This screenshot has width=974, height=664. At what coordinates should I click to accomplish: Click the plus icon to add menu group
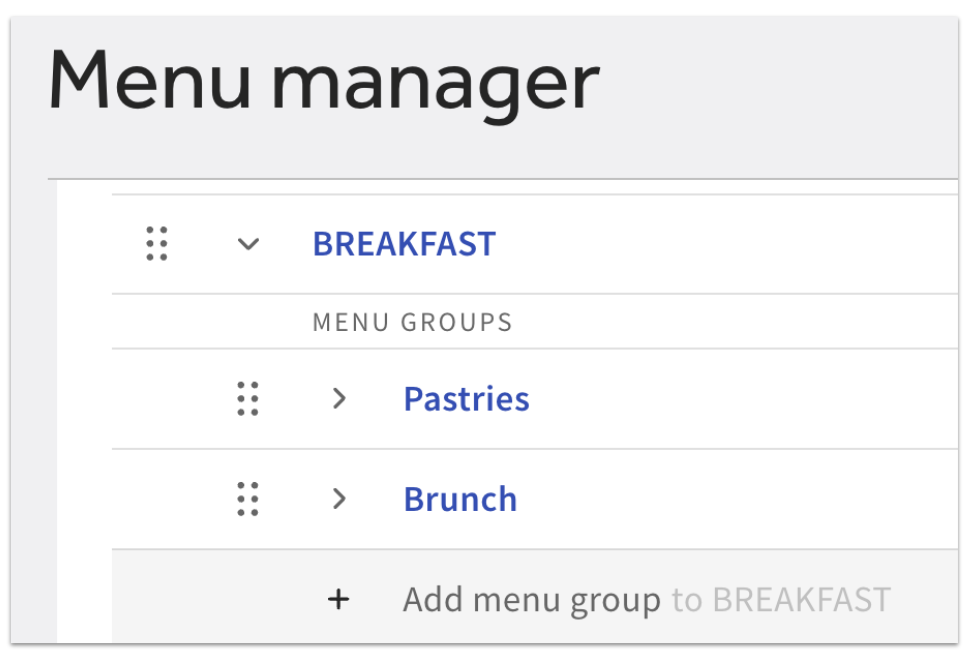pos(339,598)
